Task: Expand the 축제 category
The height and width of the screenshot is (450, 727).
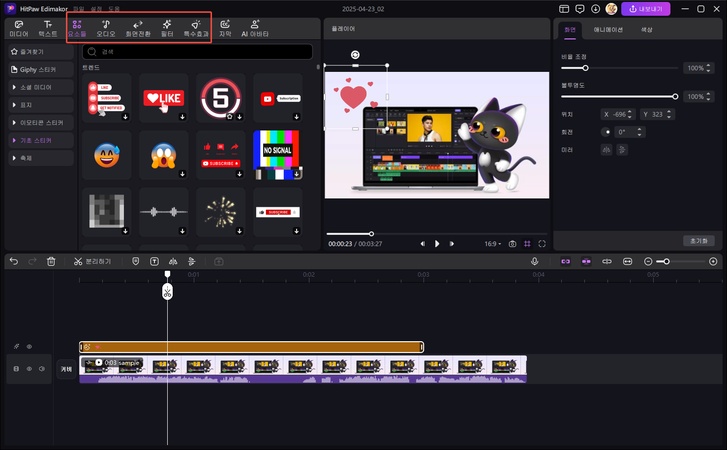Action: (41, 158)
